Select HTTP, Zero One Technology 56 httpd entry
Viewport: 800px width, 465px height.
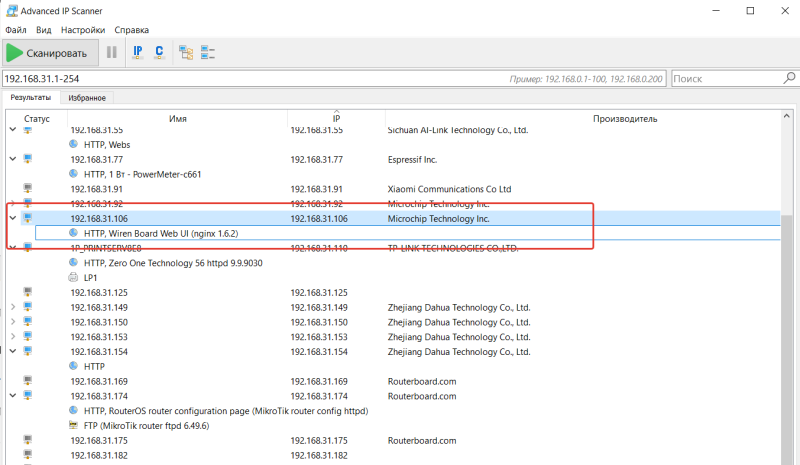[173, 263]
